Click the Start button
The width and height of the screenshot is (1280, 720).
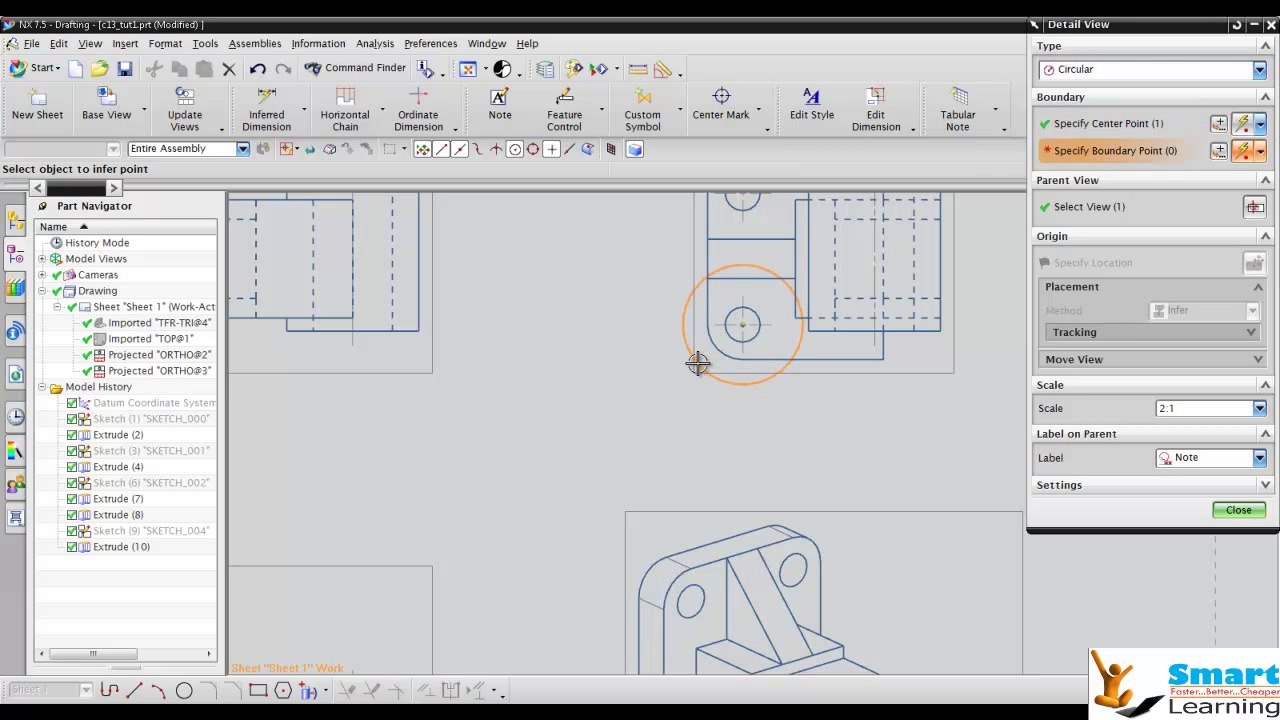[x=34, y=68]
